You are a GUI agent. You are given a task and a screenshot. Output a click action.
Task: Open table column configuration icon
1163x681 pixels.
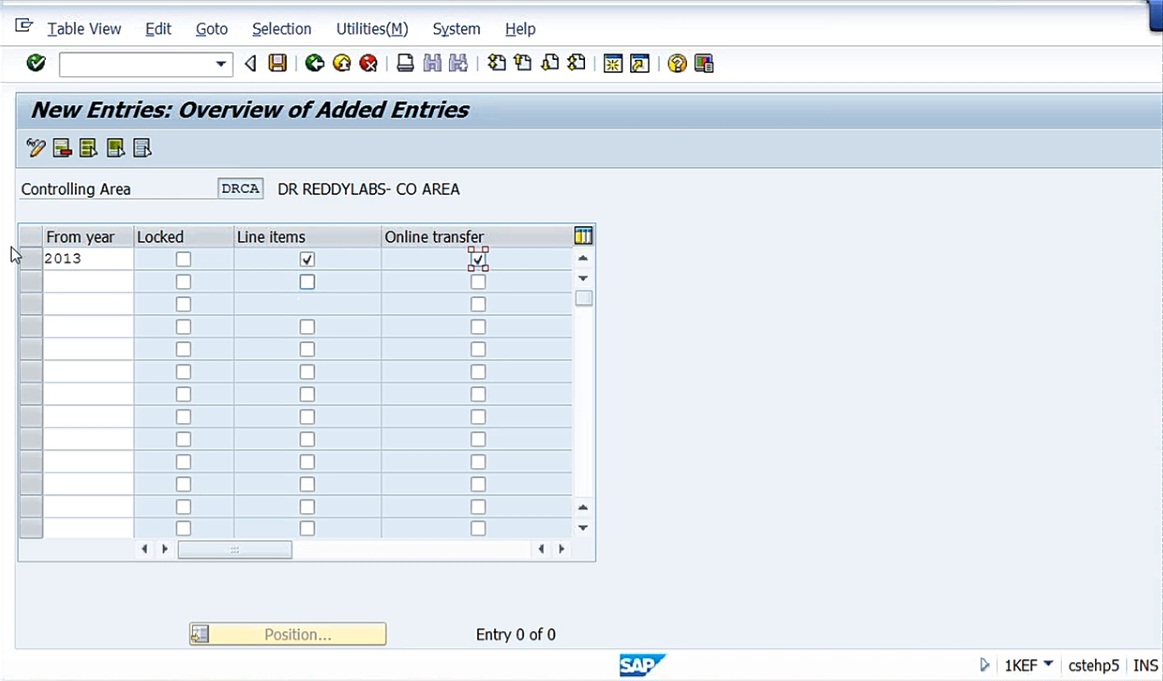[583, 236]
